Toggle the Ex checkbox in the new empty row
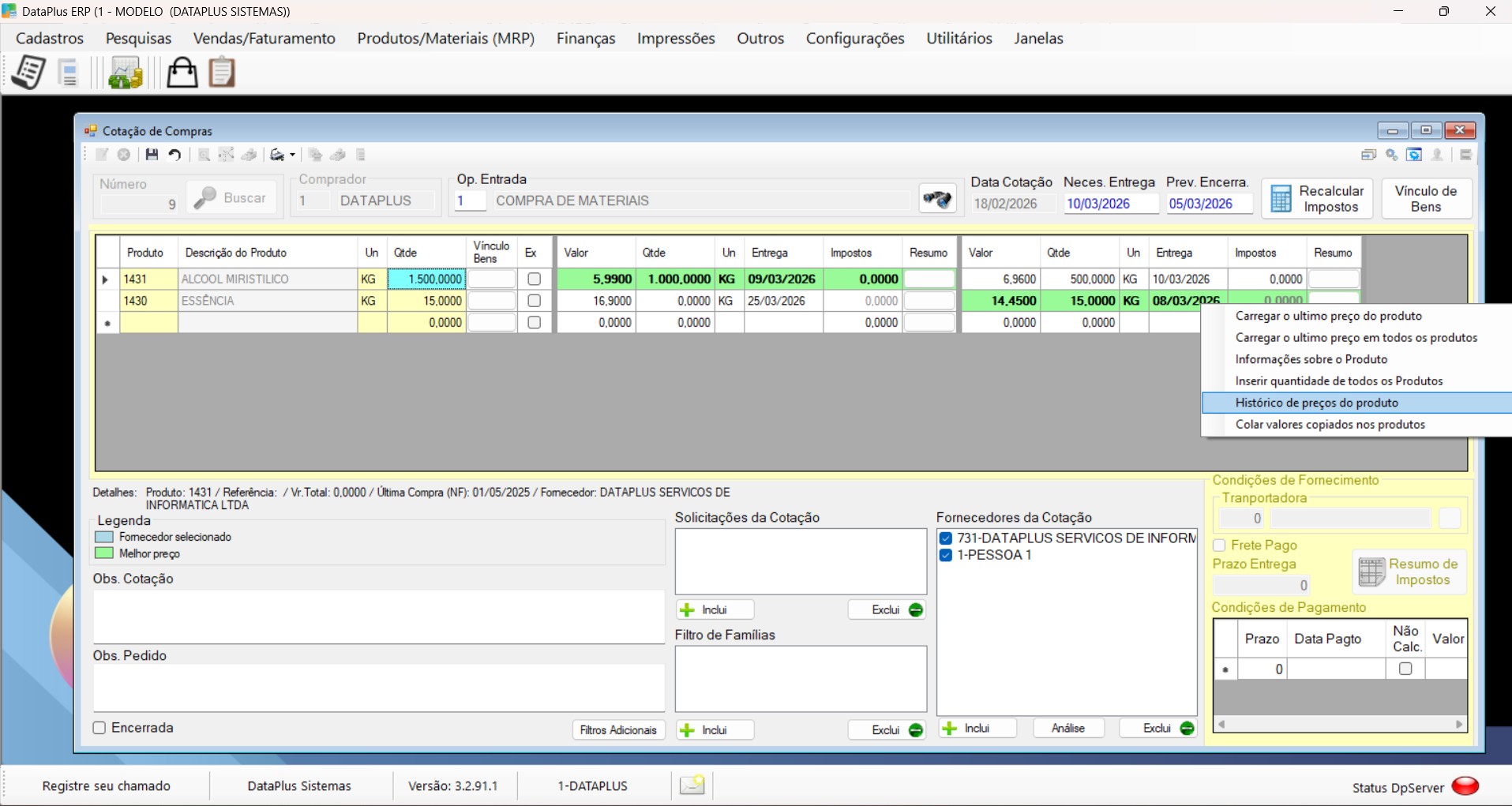The height and width of the screenshot is (806, 1512). pyautogui.click(x=534, y=322)
